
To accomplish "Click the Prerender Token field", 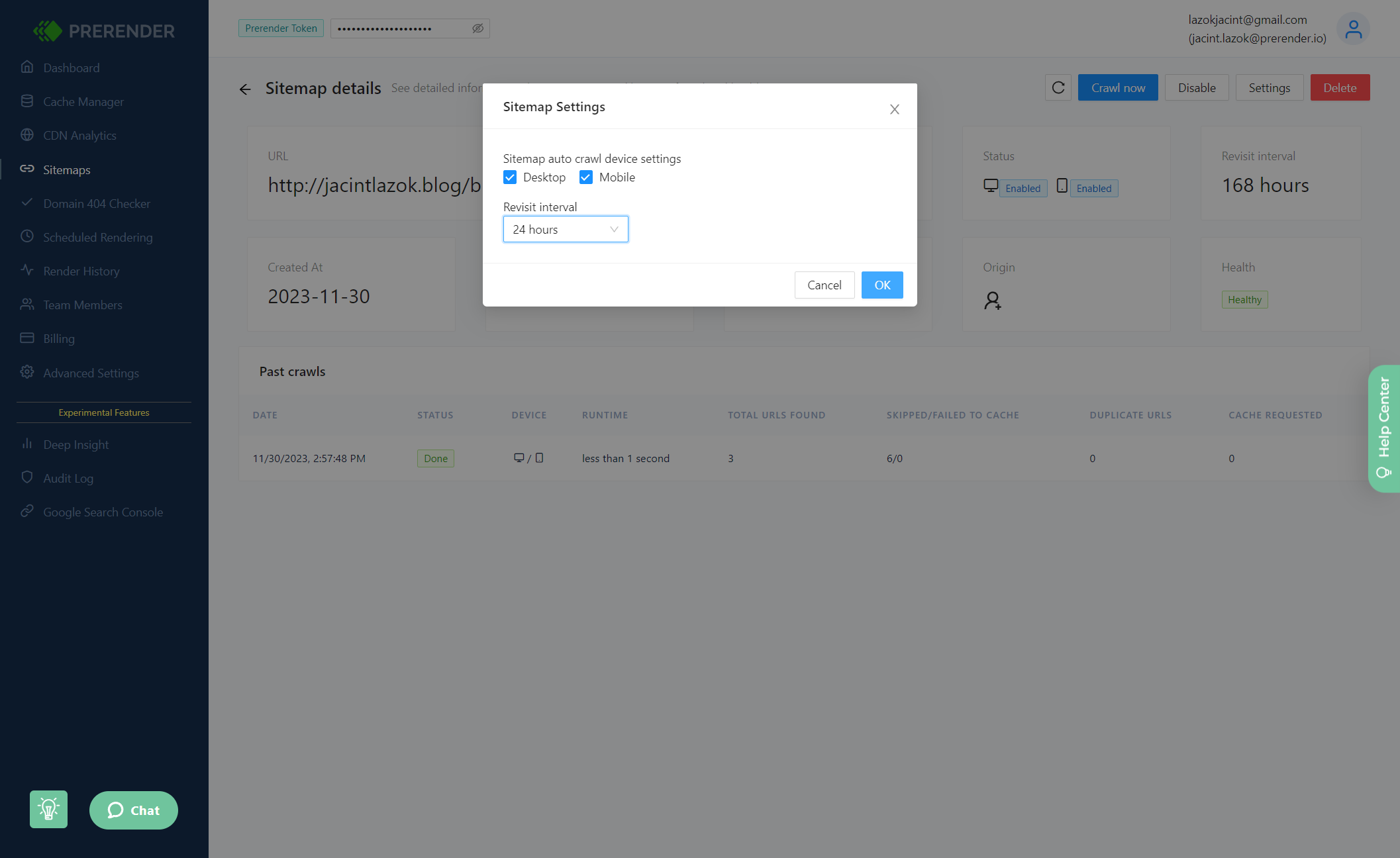I will [410, 28].
